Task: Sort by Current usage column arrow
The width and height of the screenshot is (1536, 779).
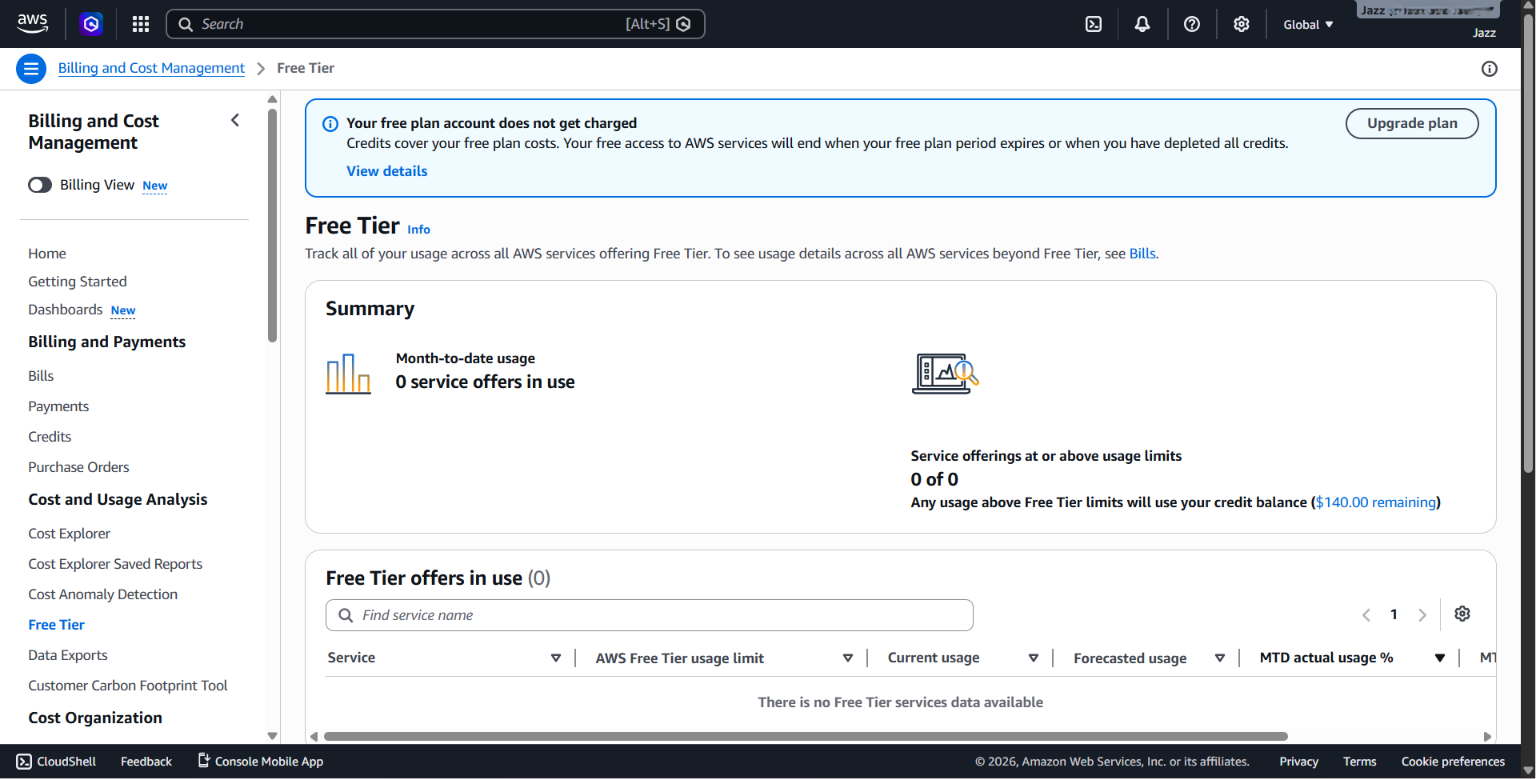Action: (1034, 658)
